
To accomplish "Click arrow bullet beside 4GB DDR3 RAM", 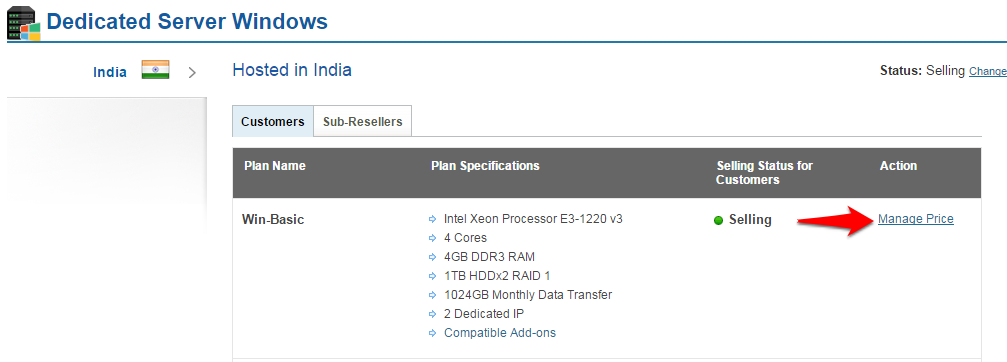I will (x=432, y=257).
